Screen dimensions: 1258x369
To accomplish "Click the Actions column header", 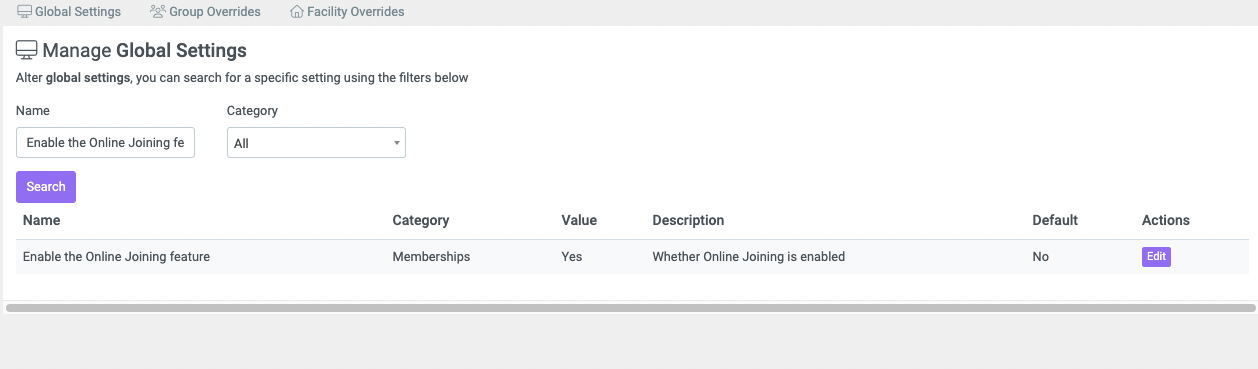I will click(1166, 220).
